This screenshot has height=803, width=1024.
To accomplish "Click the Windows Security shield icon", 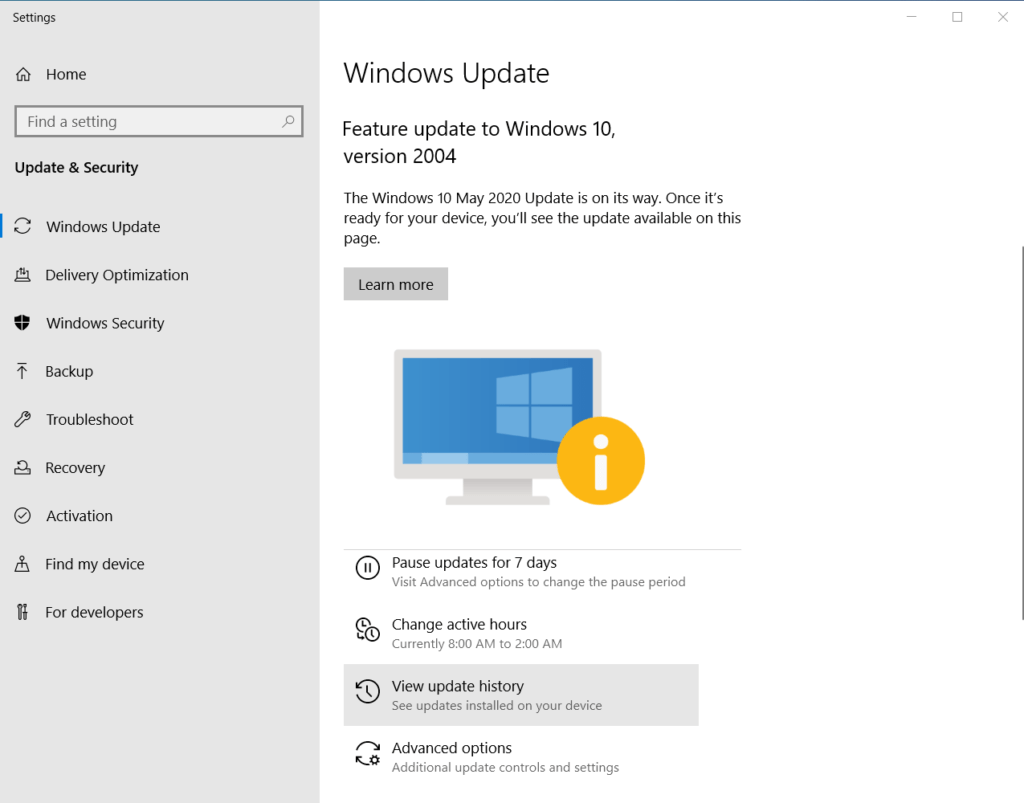I will pos(25,323).
